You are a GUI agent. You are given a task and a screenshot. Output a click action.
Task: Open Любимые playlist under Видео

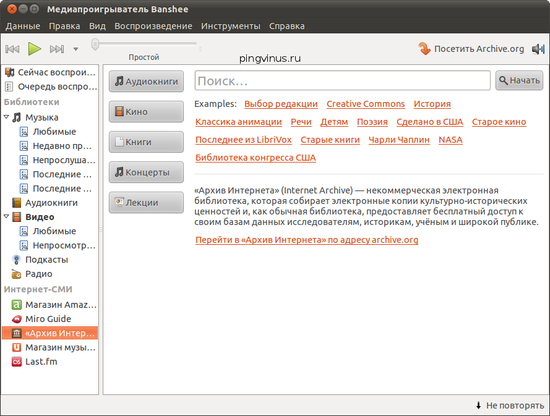pyautogui.click(x=54, y=231)
